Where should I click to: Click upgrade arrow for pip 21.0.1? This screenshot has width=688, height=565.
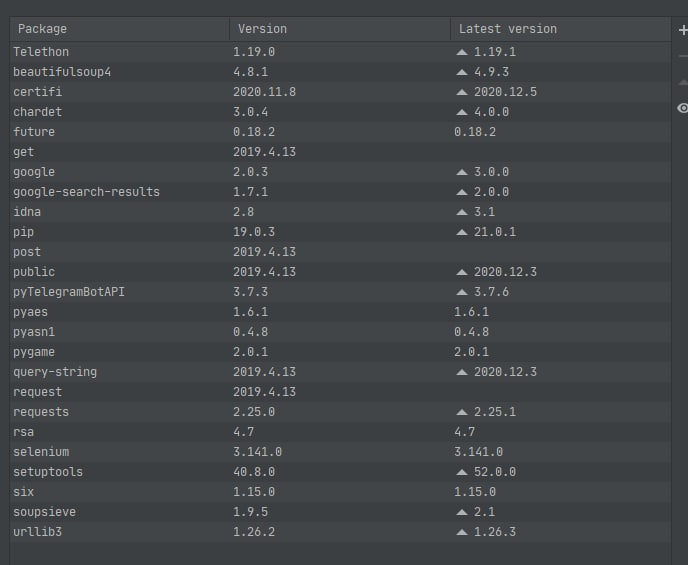pyautogui.click(x=462, y=232)
